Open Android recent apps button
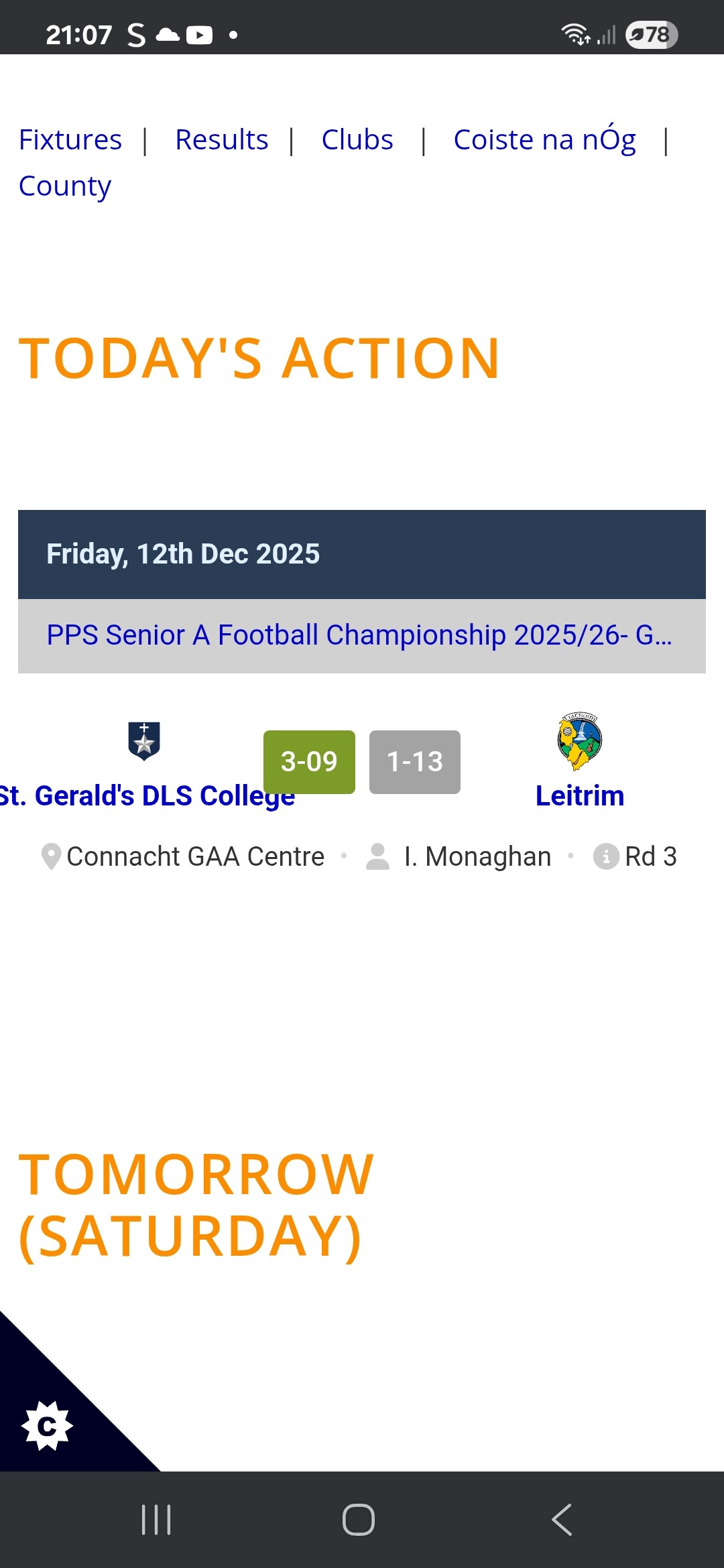This screenshot has height=1568, width=724. [x=156, y=1519]
